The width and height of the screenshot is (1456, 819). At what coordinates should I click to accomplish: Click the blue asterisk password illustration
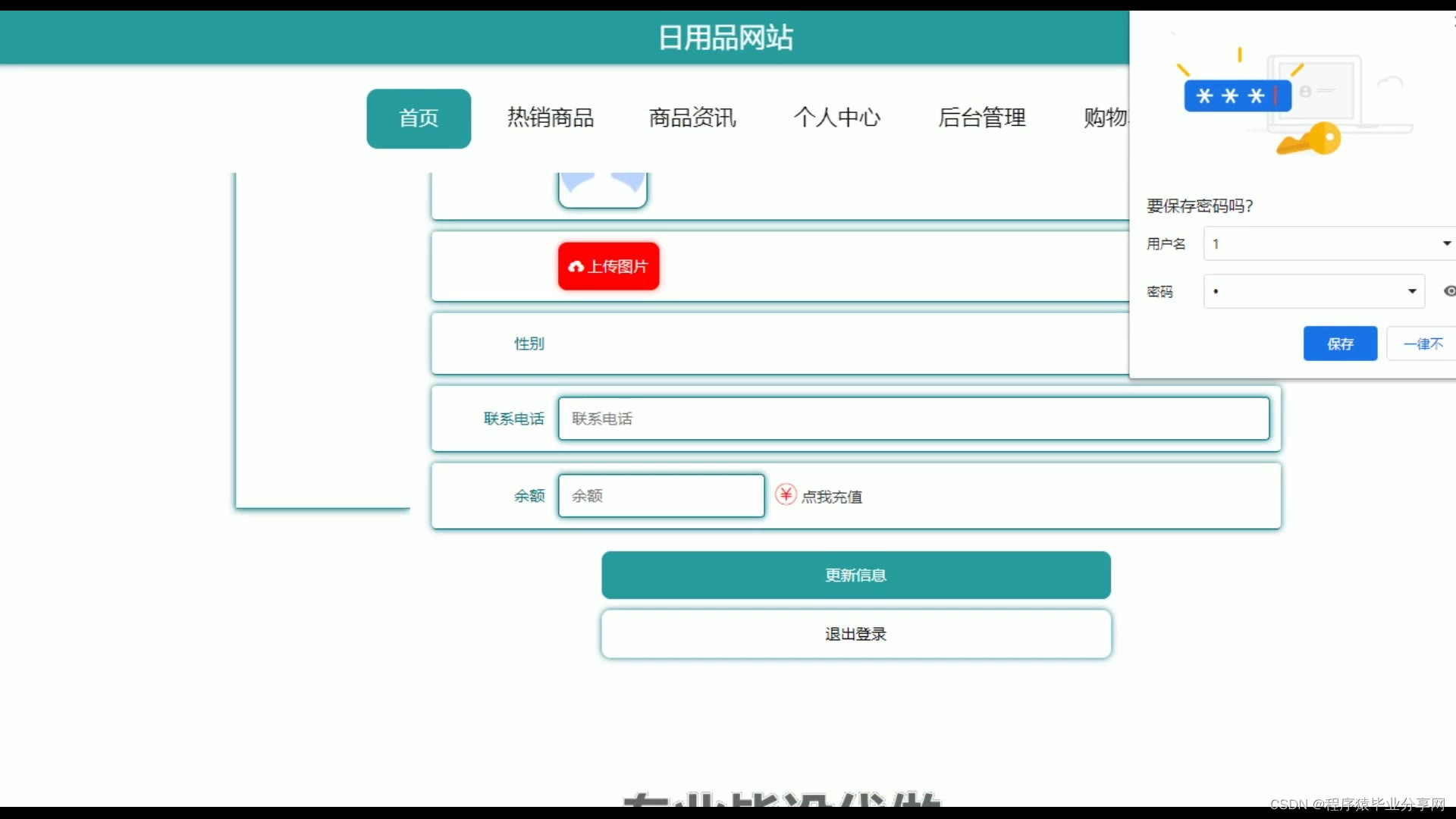point(1237,96)
